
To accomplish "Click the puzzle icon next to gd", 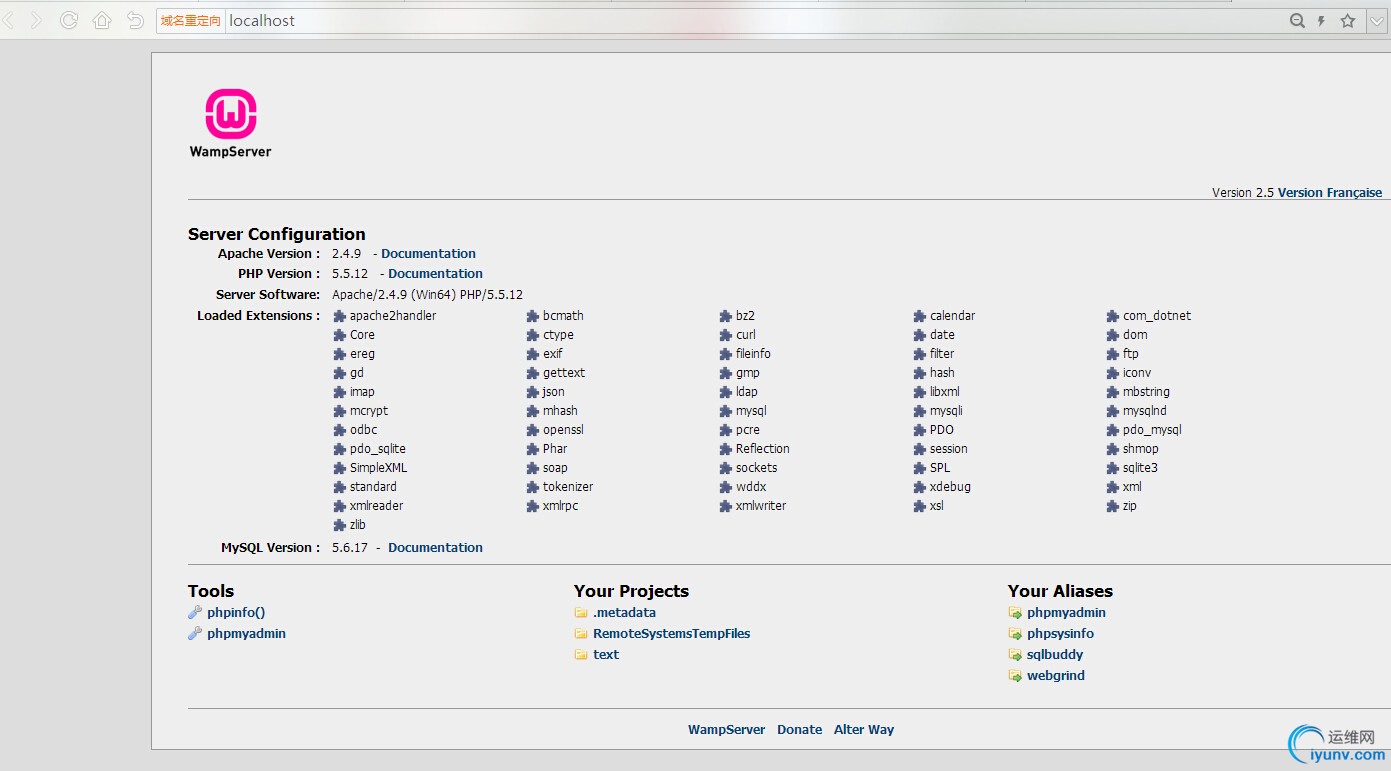I will (340, 373).
